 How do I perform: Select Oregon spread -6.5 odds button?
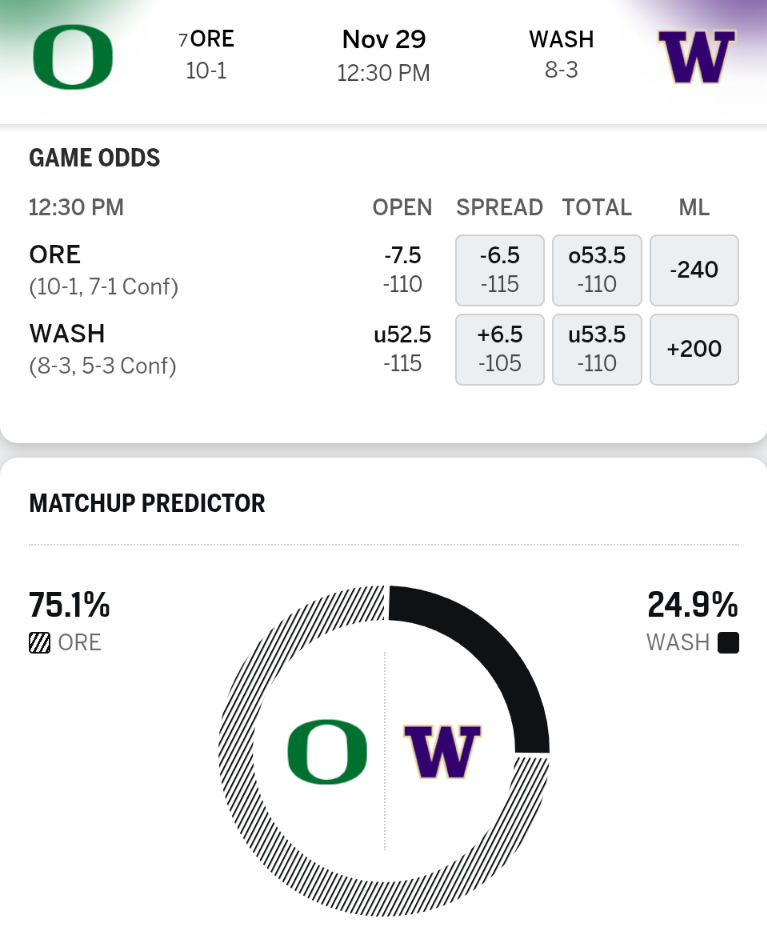click(499, 270)
